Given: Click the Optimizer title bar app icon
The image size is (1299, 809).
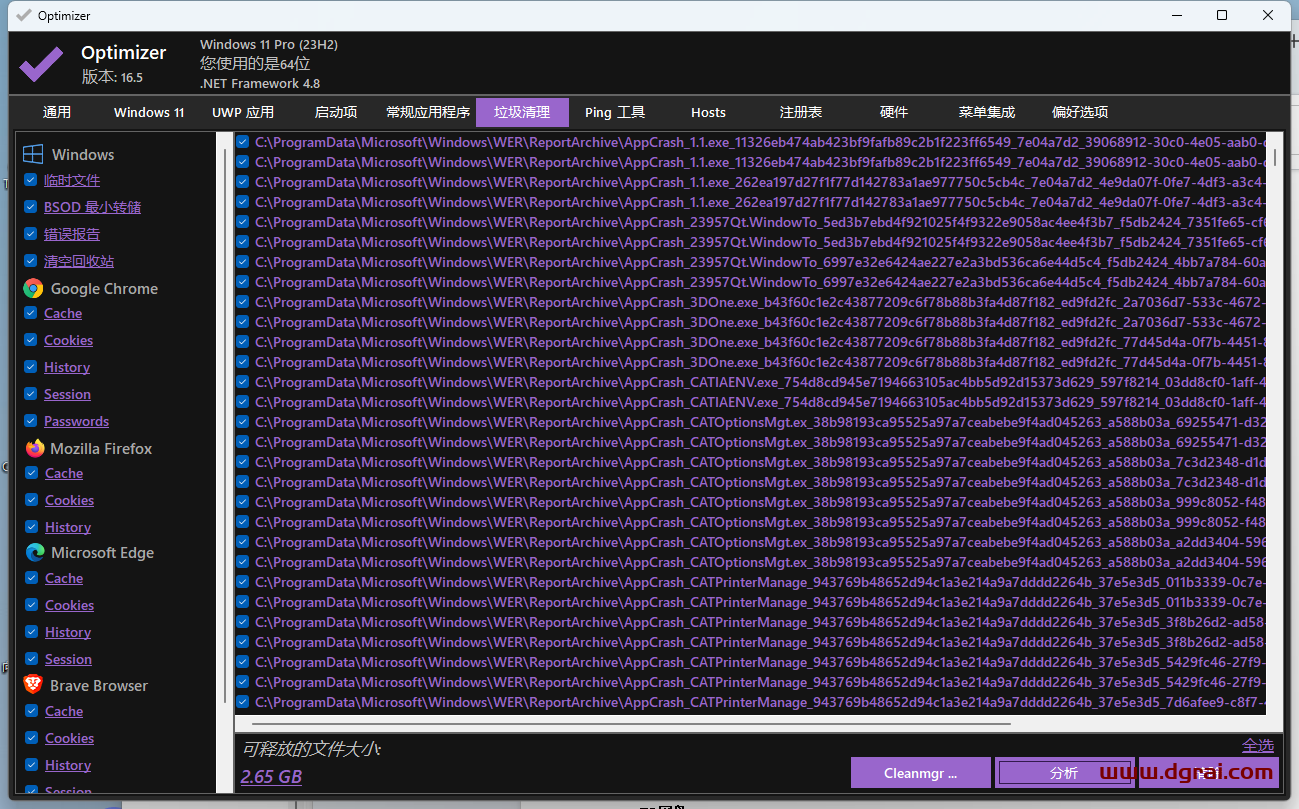Looking at the screenshot, I should pyautogui.click(x=24, y=15).
